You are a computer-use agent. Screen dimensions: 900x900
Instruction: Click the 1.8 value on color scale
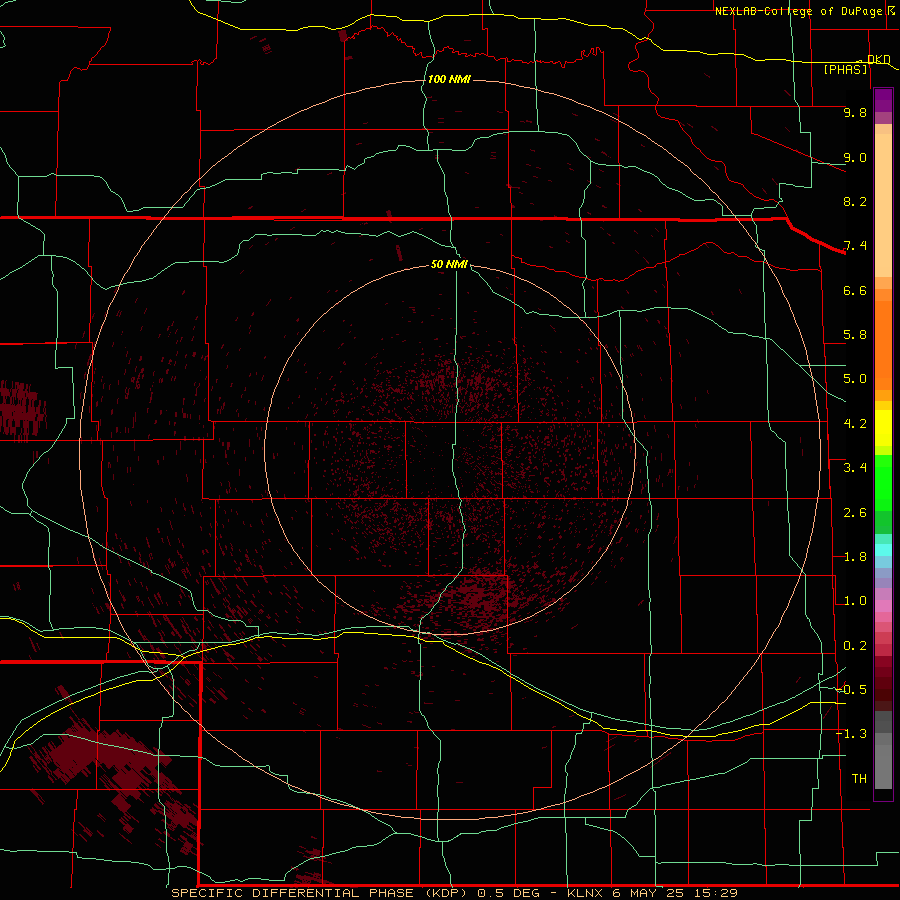855,557
